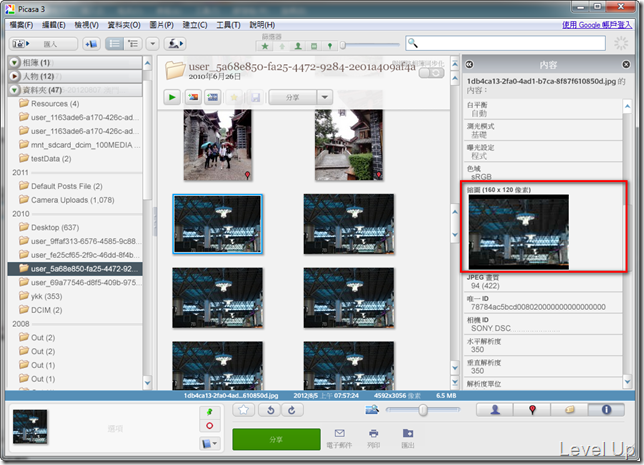Hold selected items with green pin
This screenshot has width=644, height=465.
(209, 412)
